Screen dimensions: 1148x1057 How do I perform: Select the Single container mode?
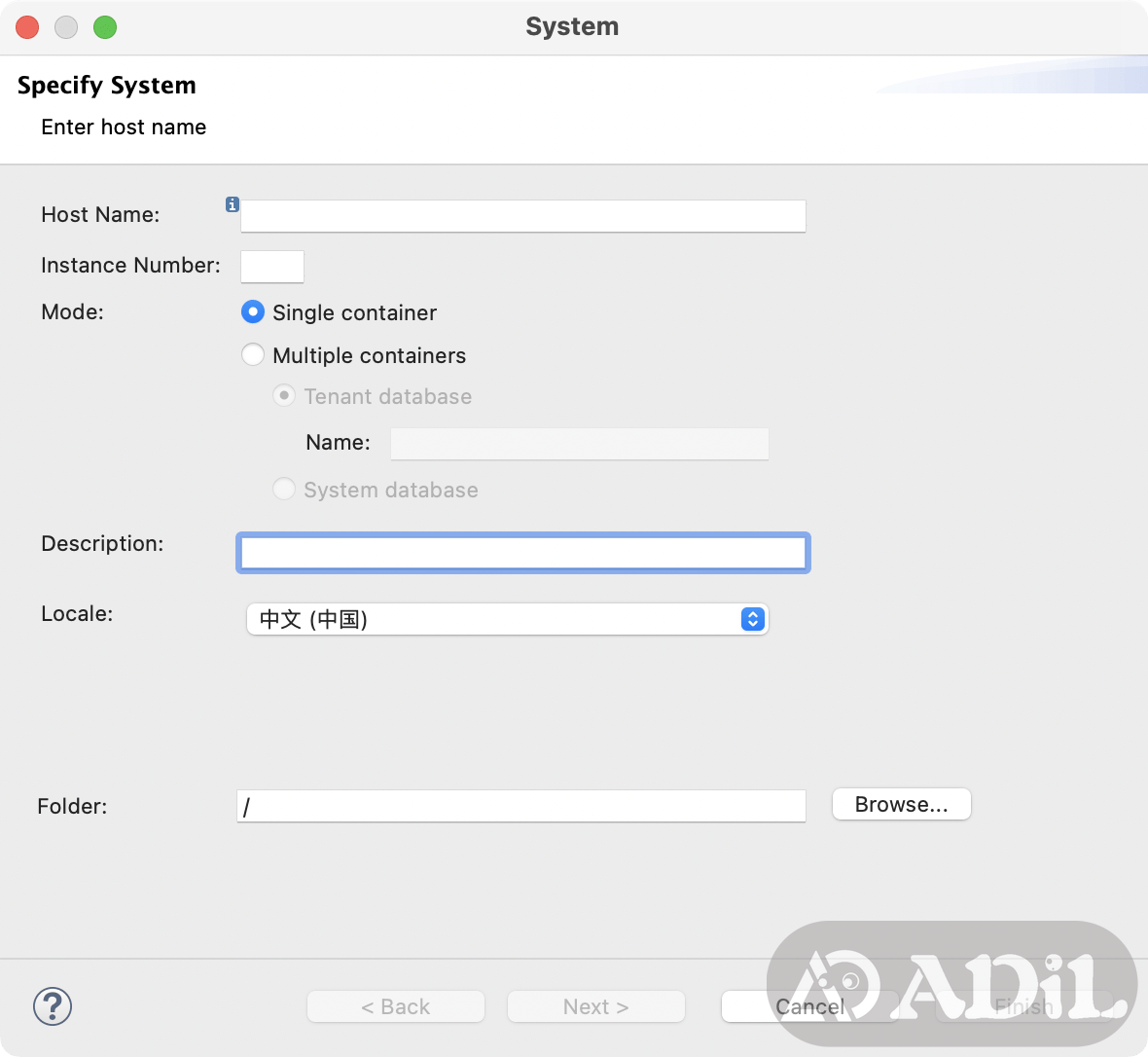(253, 312)
